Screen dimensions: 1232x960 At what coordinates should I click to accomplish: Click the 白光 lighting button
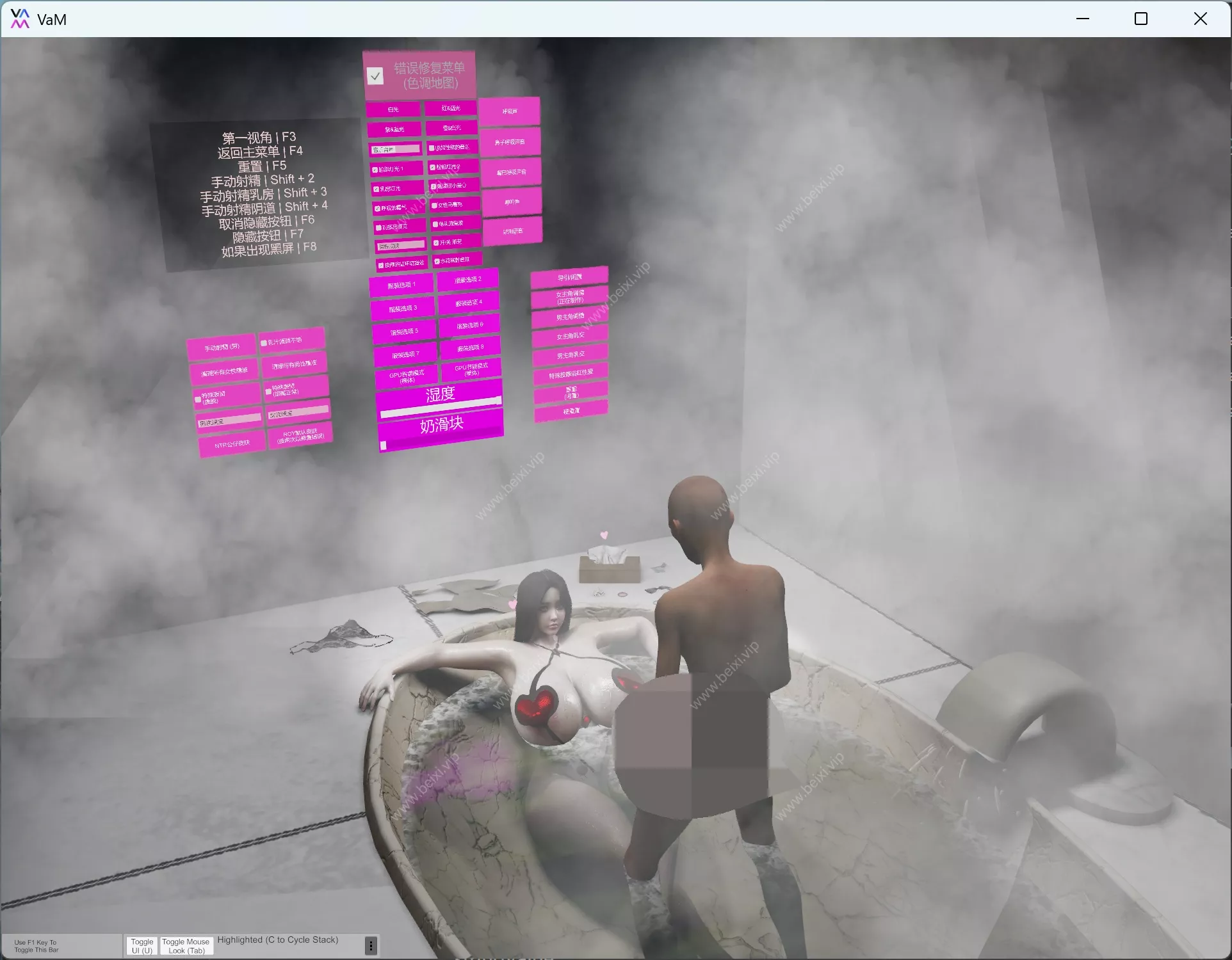point(393,109)
